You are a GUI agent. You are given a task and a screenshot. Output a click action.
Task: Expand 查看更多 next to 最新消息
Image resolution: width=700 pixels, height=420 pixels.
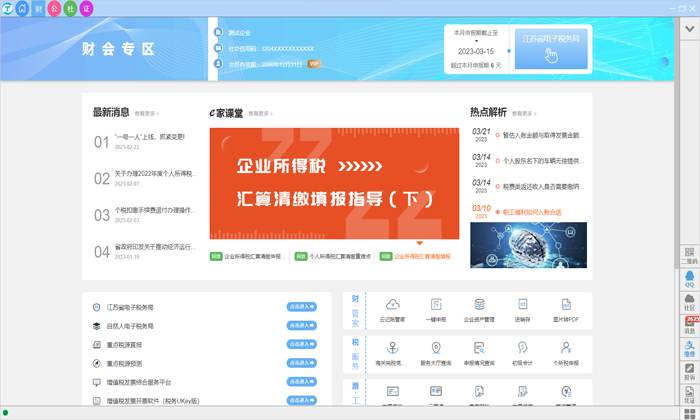146,114
